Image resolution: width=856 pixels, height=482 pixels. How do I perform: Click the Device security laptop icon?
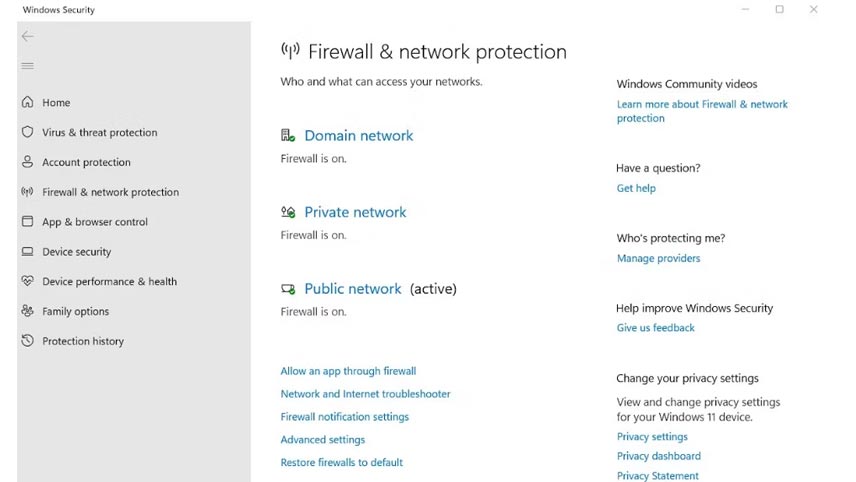point(27,251)
